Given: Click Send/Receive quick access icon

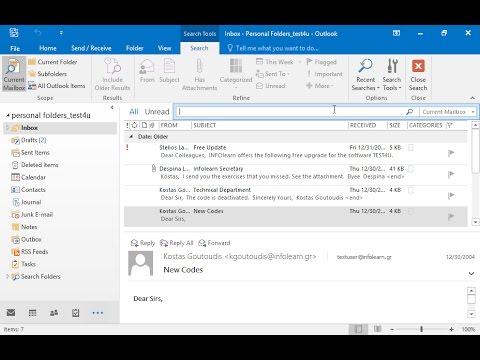Looking at the screenshot, I should tap(14, 33).
